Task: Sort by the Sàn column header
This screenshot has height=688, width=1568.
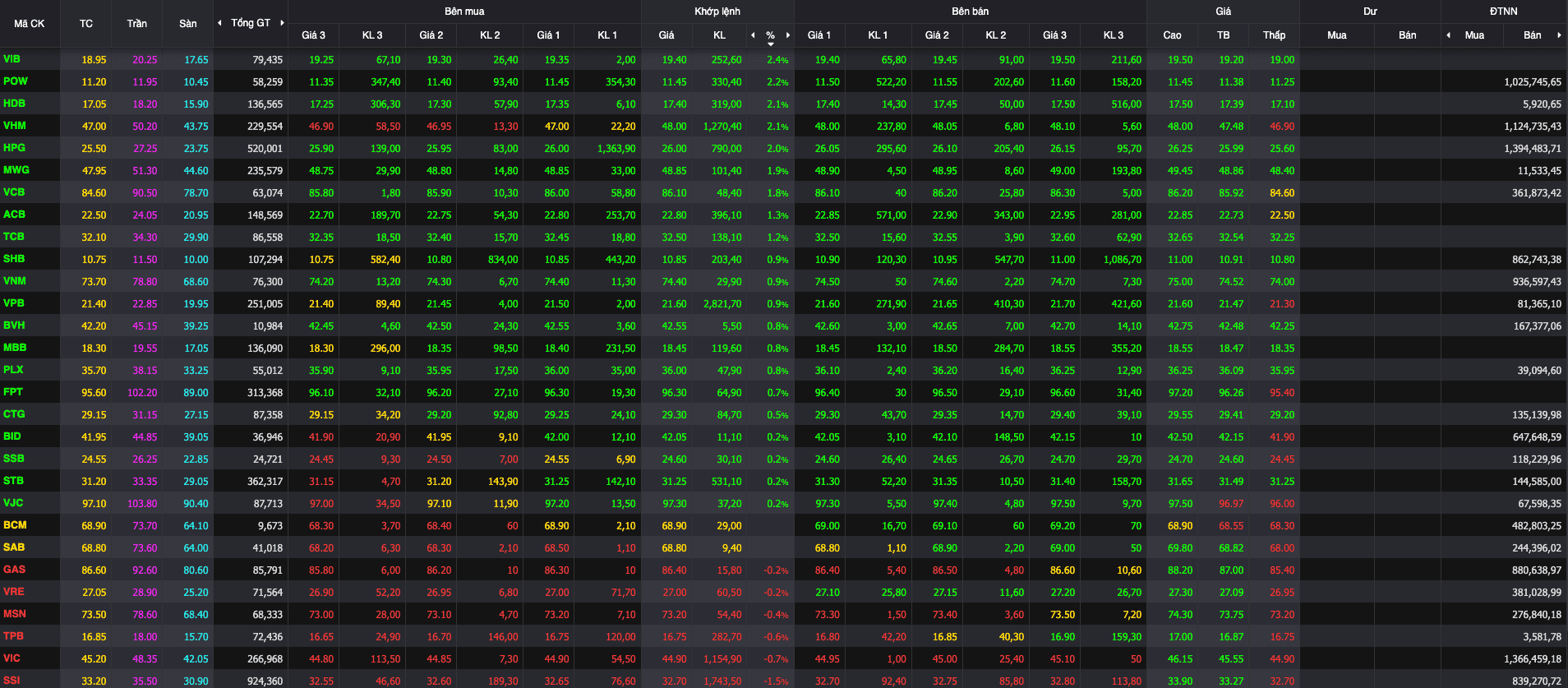Action: [x=188, y=24]
